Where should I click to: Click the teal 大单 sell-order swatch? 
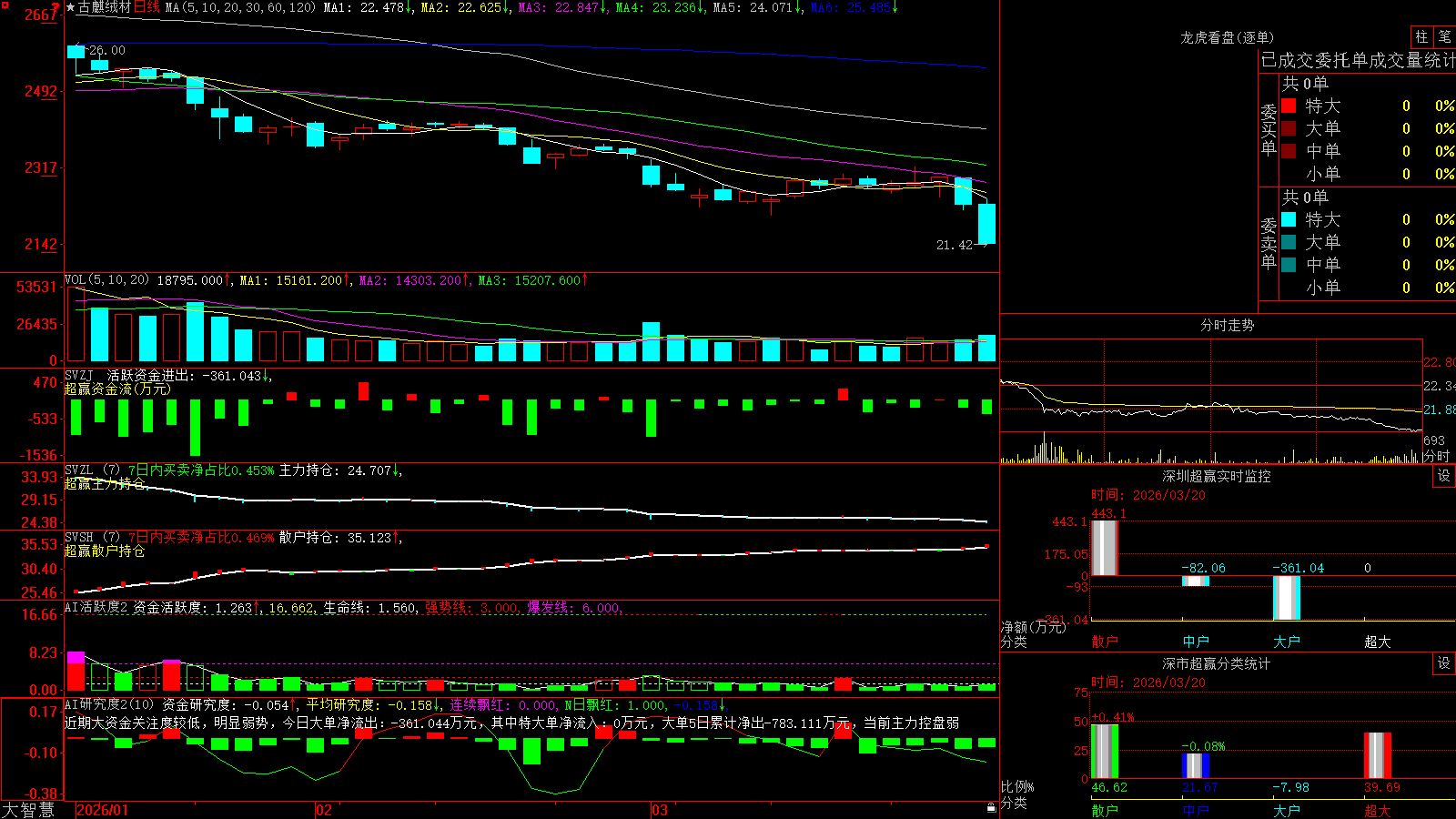(1289, 242)
